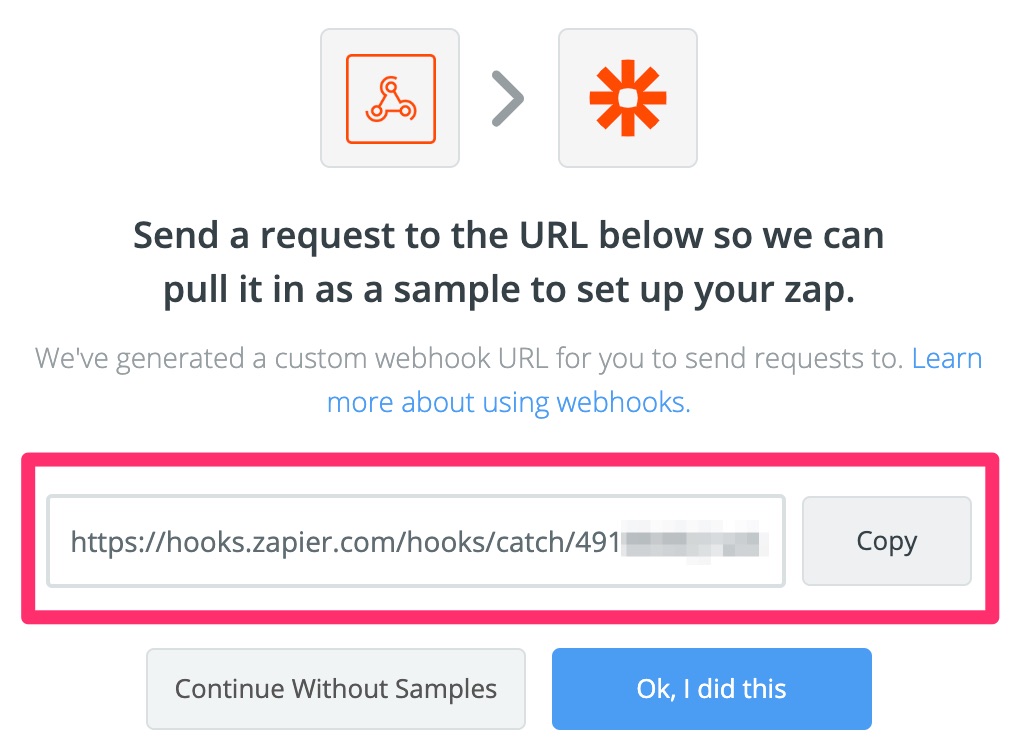Click the Webhooks icon's rounded square tile
The width and height of the screenshot is (1024, 750).
click(x=390, y=97)
